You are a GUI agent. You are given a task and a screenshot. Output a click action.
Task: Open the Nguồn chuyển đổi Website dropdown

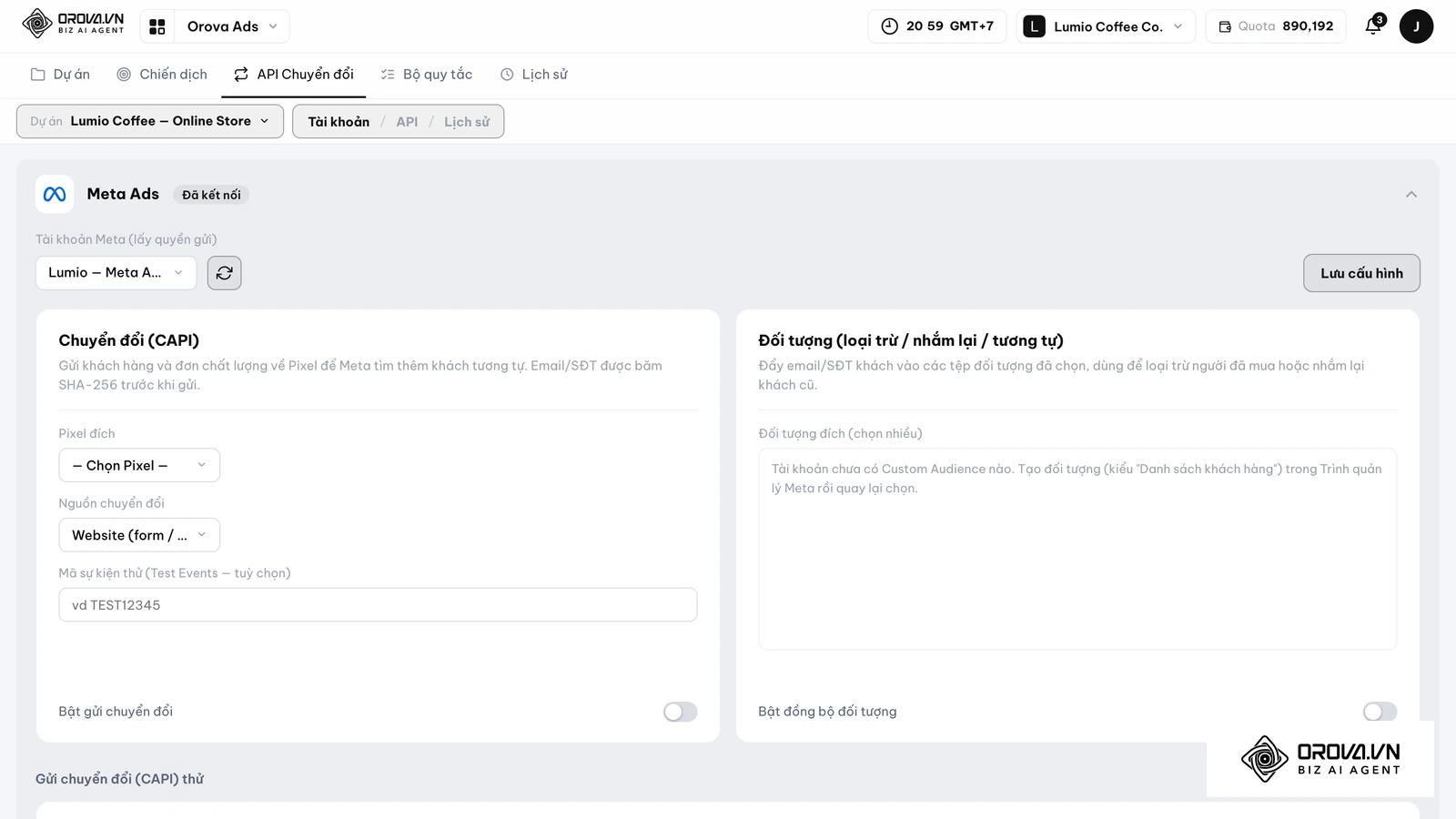pyautogui.click(x=139, y=535)
